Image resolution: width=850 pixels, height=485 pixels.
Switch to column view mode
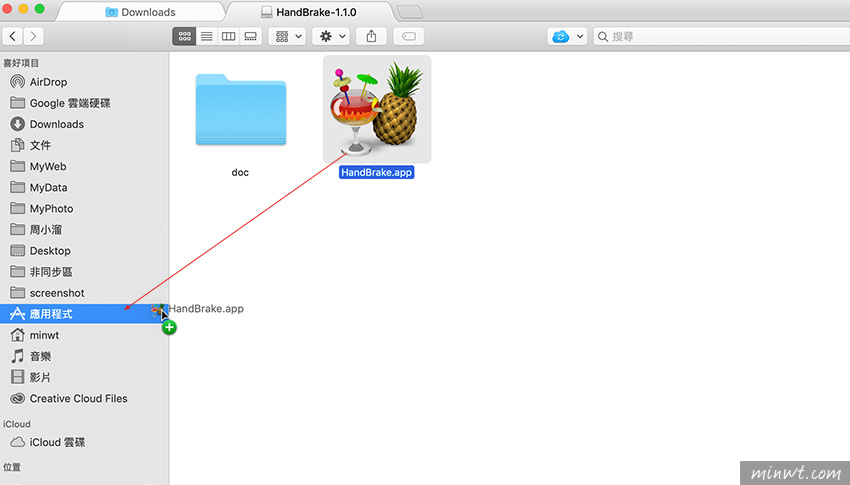[x=229, y=36]
